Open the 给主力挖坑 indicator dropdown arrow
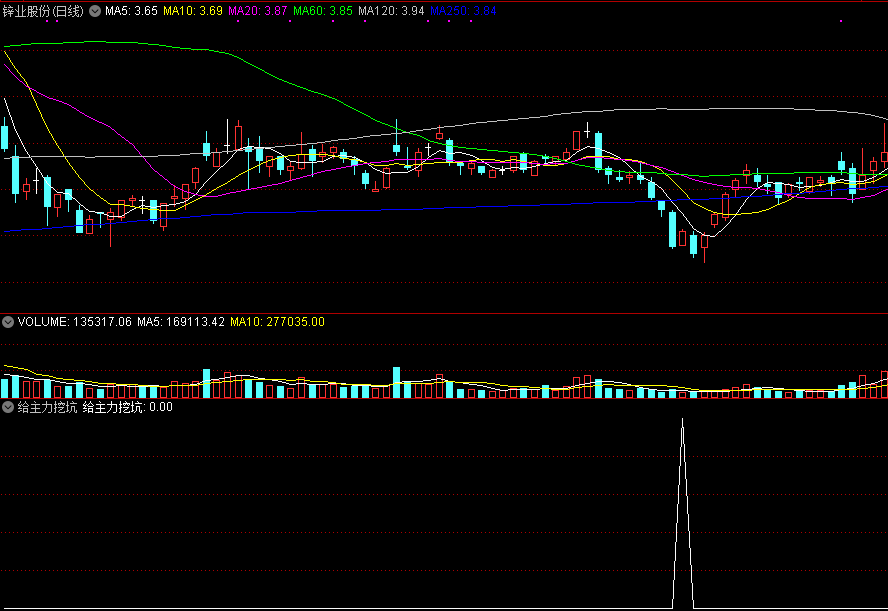This screenshot has width=888, height=611. (x=8, y=407)
